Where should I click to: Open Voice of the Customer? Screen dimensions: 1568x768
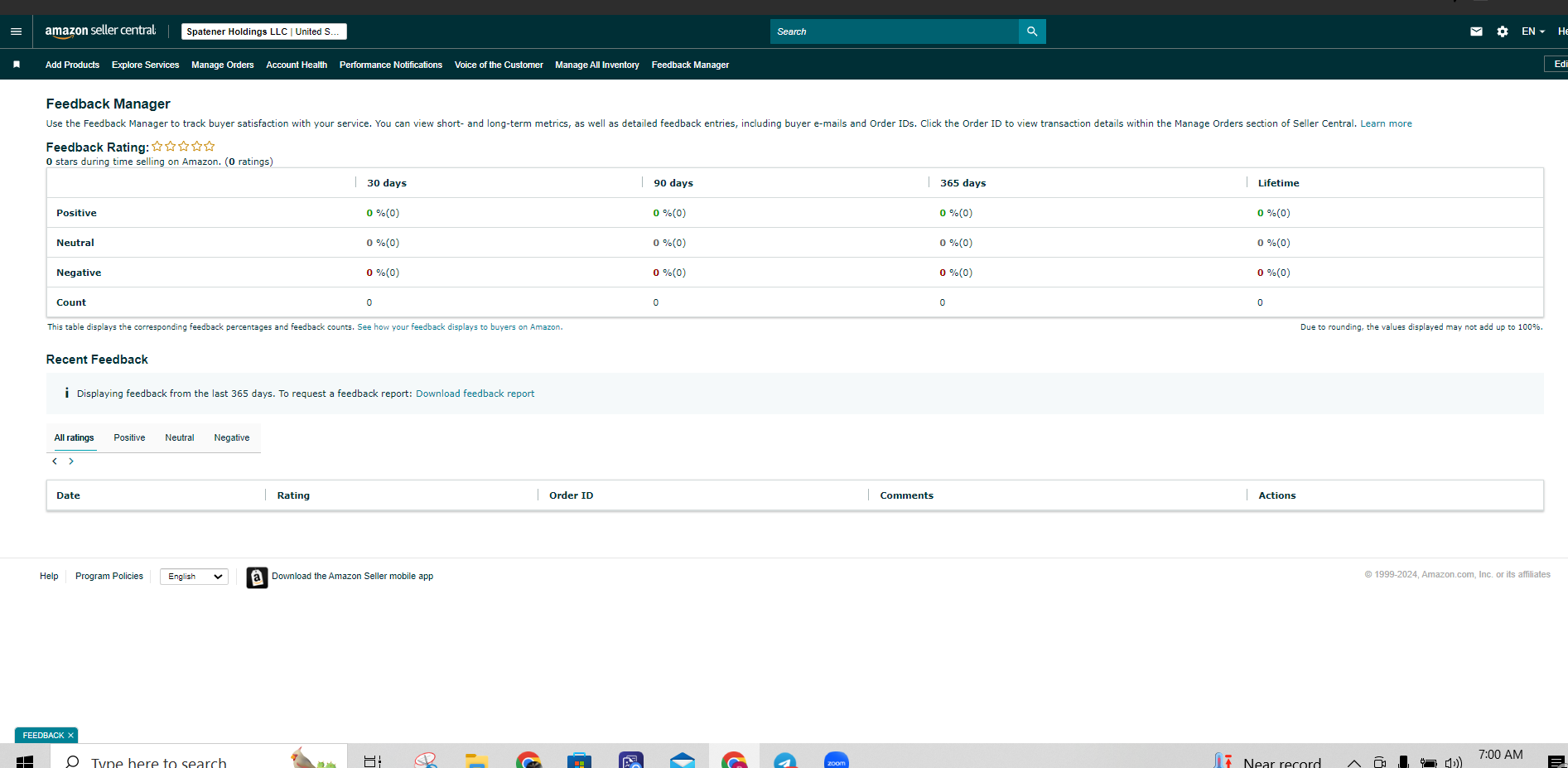(x=499, y=65)
